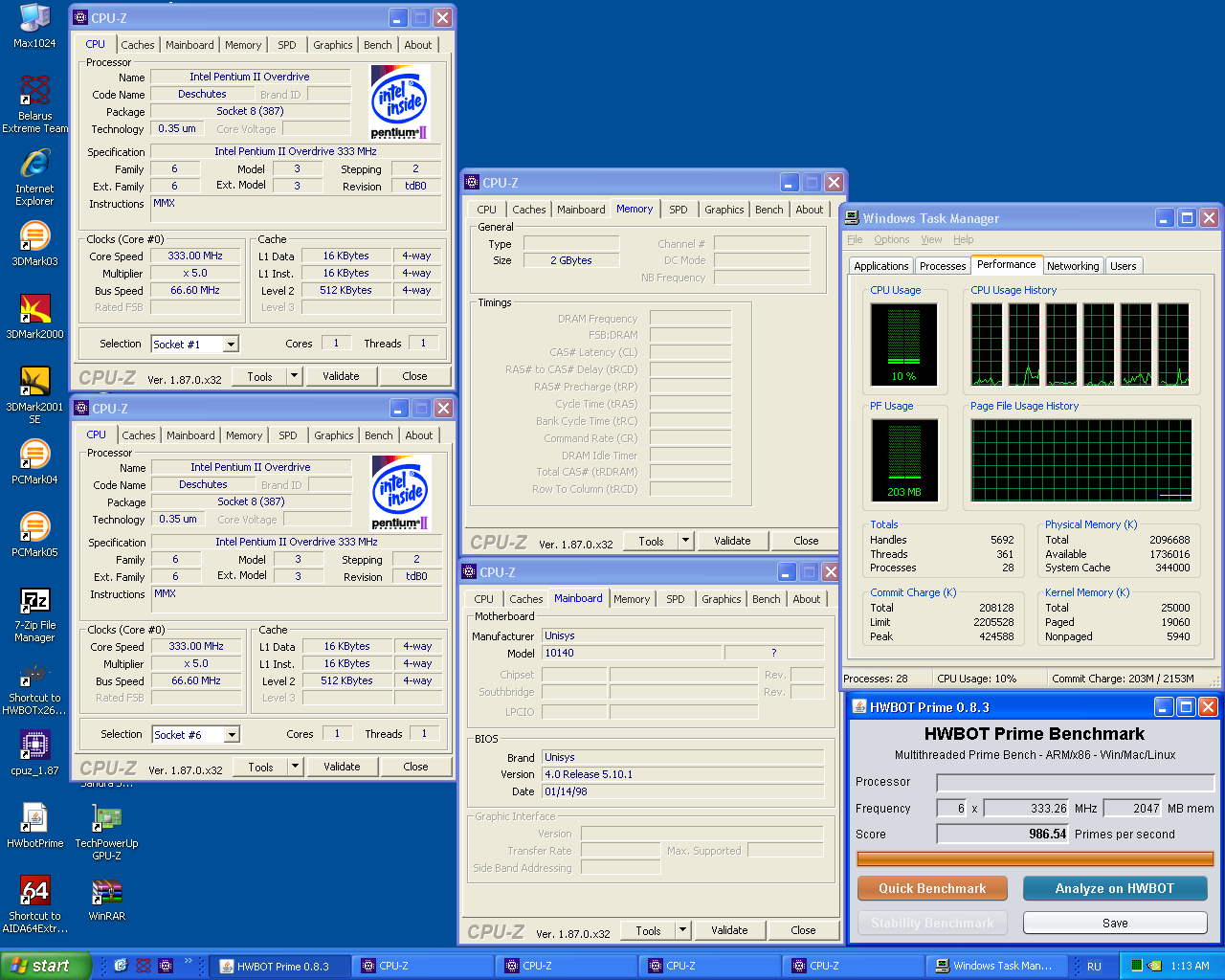
Task: Click Validate in Socket #1 CPU-Z window
Action: coord(341,376)
